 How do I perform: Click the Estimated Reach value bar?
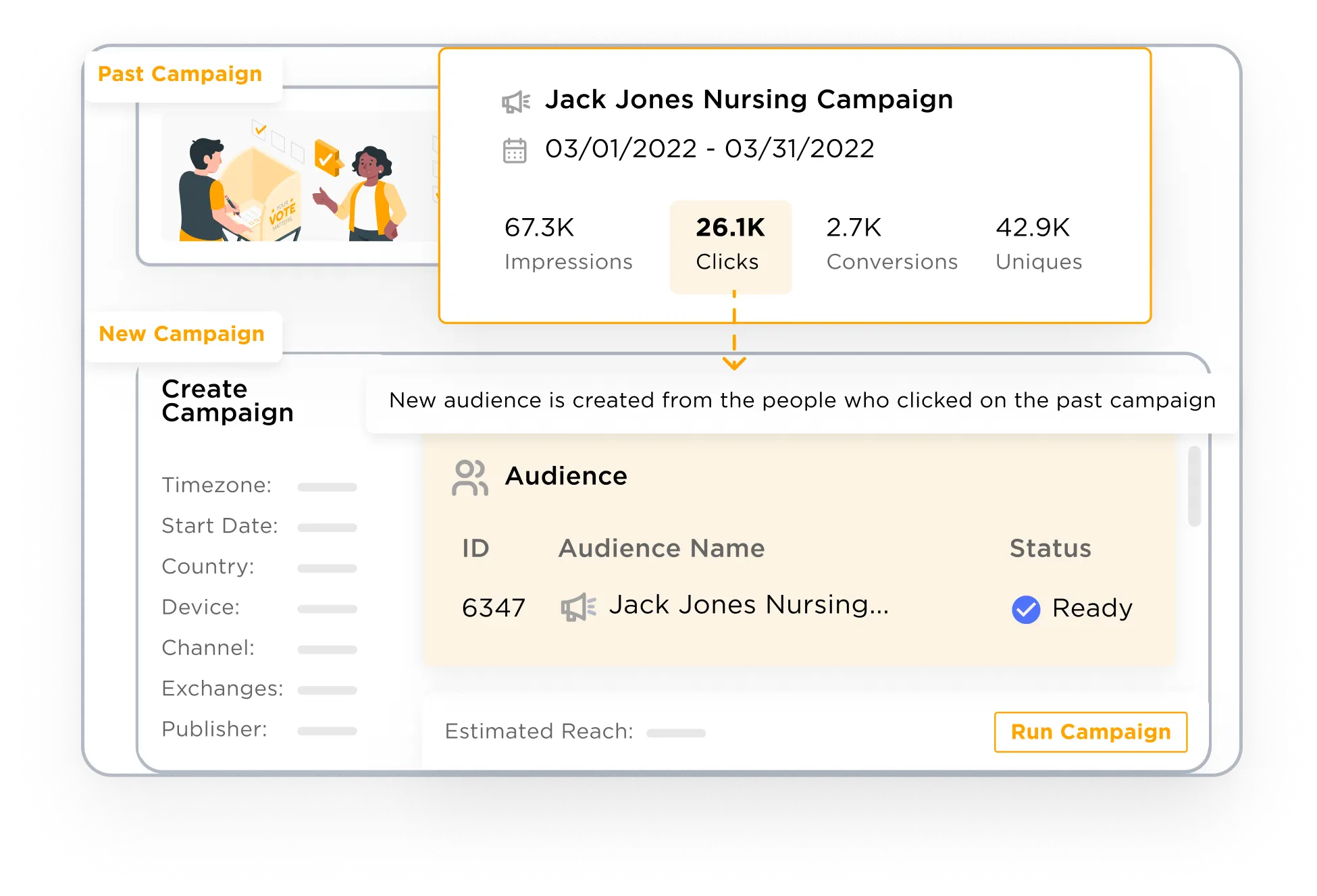pos(675,733)
